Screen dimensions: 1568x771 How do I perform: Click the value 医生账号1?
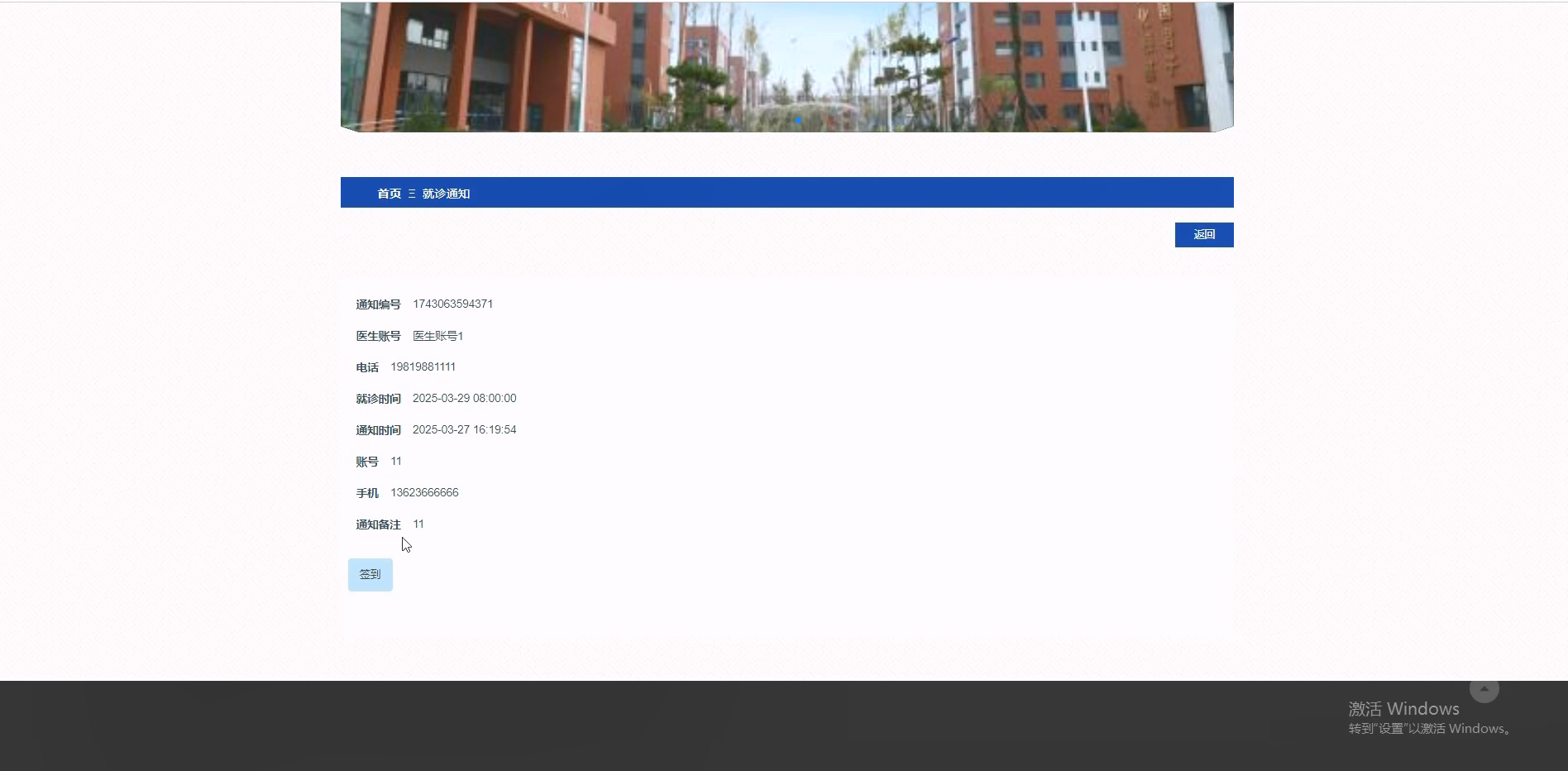[438, 336]
